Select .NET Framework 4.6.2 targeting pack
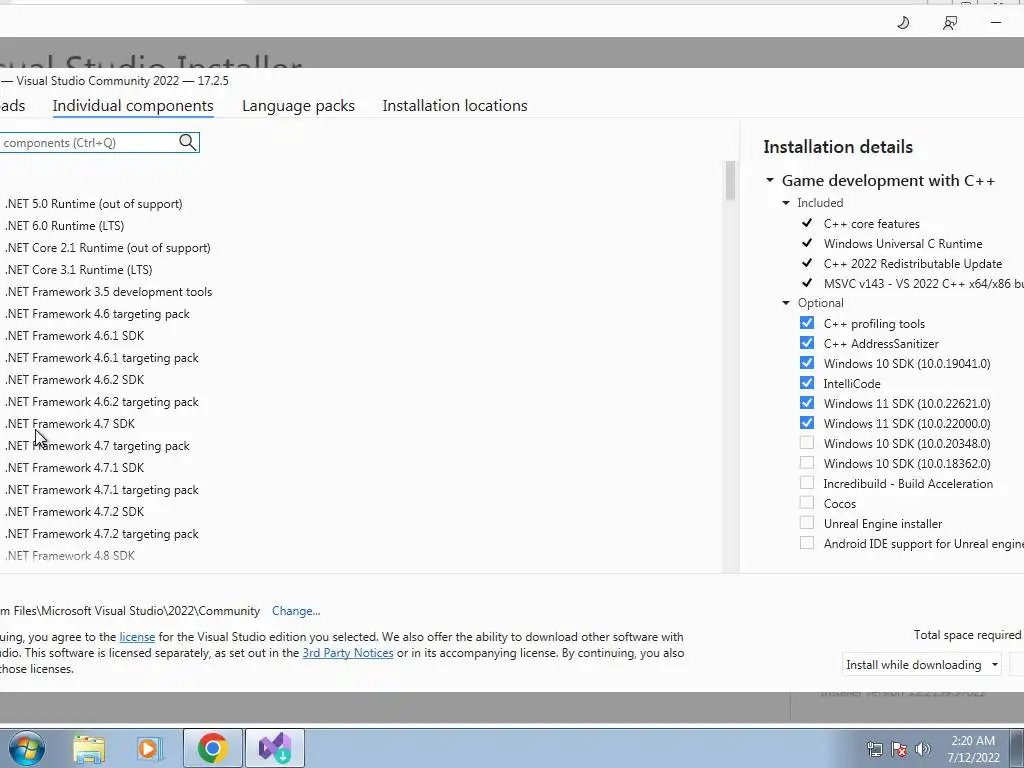 point(102,402)
